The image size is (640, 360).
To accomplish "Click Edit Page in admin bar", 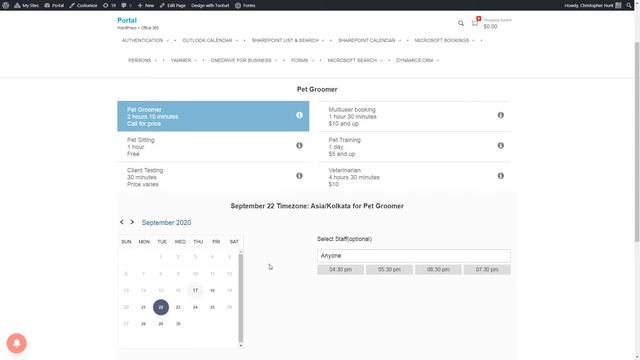I will pyautogui.click(x=173, y=5).
